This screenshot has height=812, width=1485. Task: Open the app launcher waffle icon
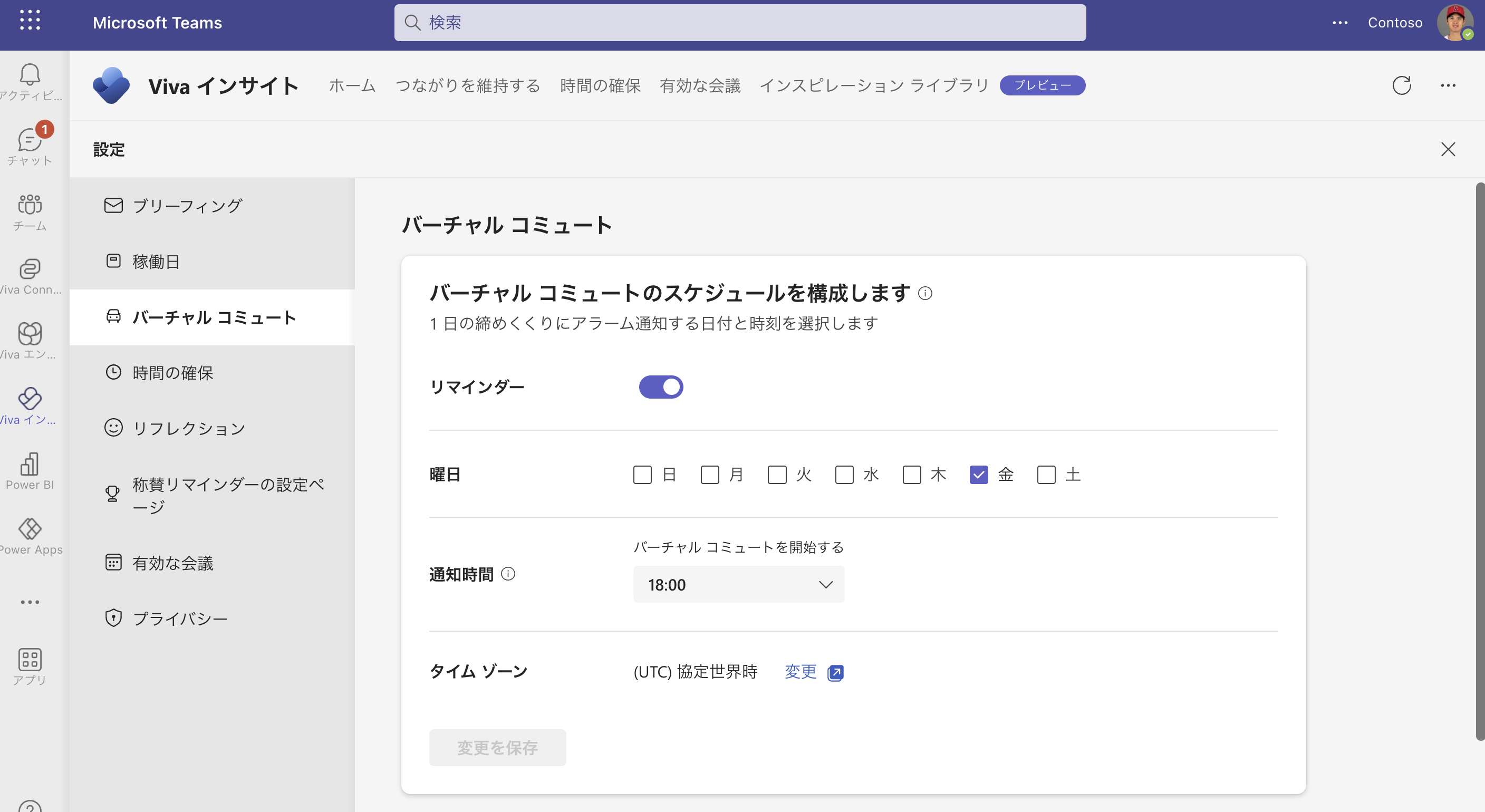coord(30,20)
